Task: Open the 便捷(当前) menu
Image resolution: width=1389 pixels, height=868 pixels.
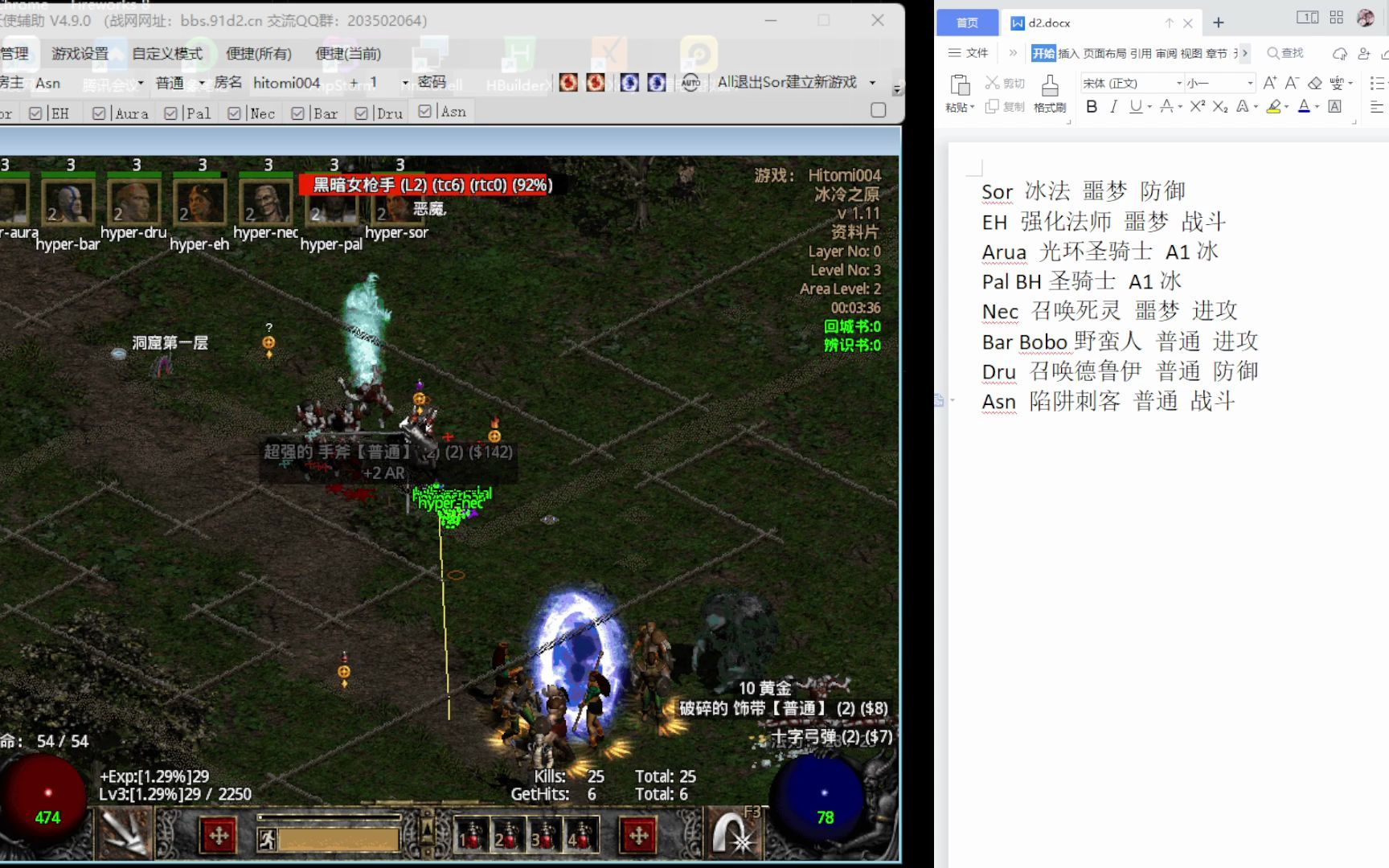Action: click(x=347, y=54)
